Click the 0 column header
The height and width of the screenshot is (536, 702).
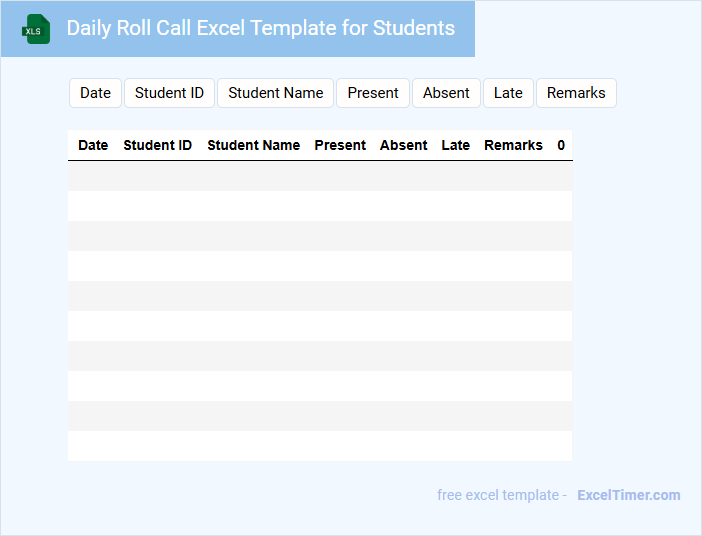561,145
